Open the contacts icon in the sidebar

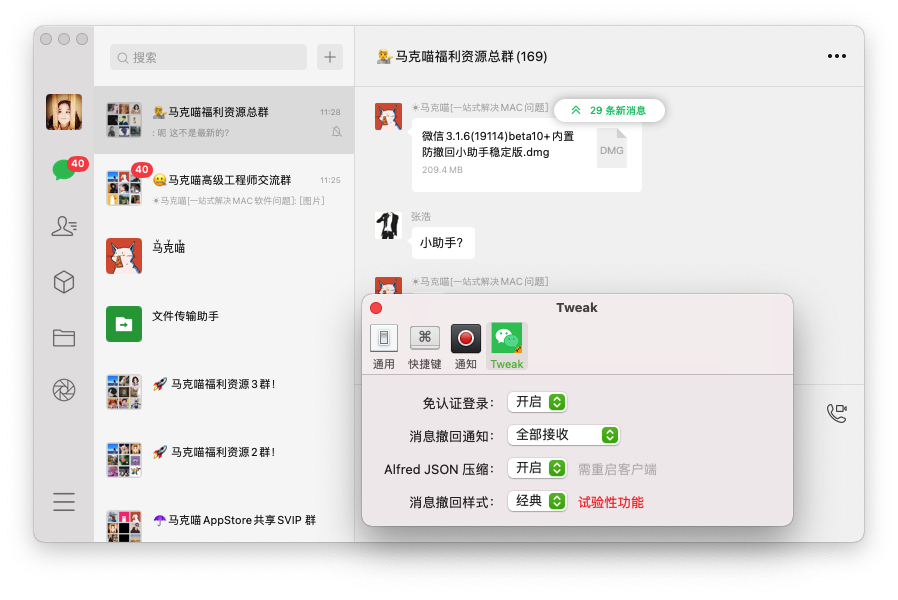pyautogui.click(x=64, y=226)
